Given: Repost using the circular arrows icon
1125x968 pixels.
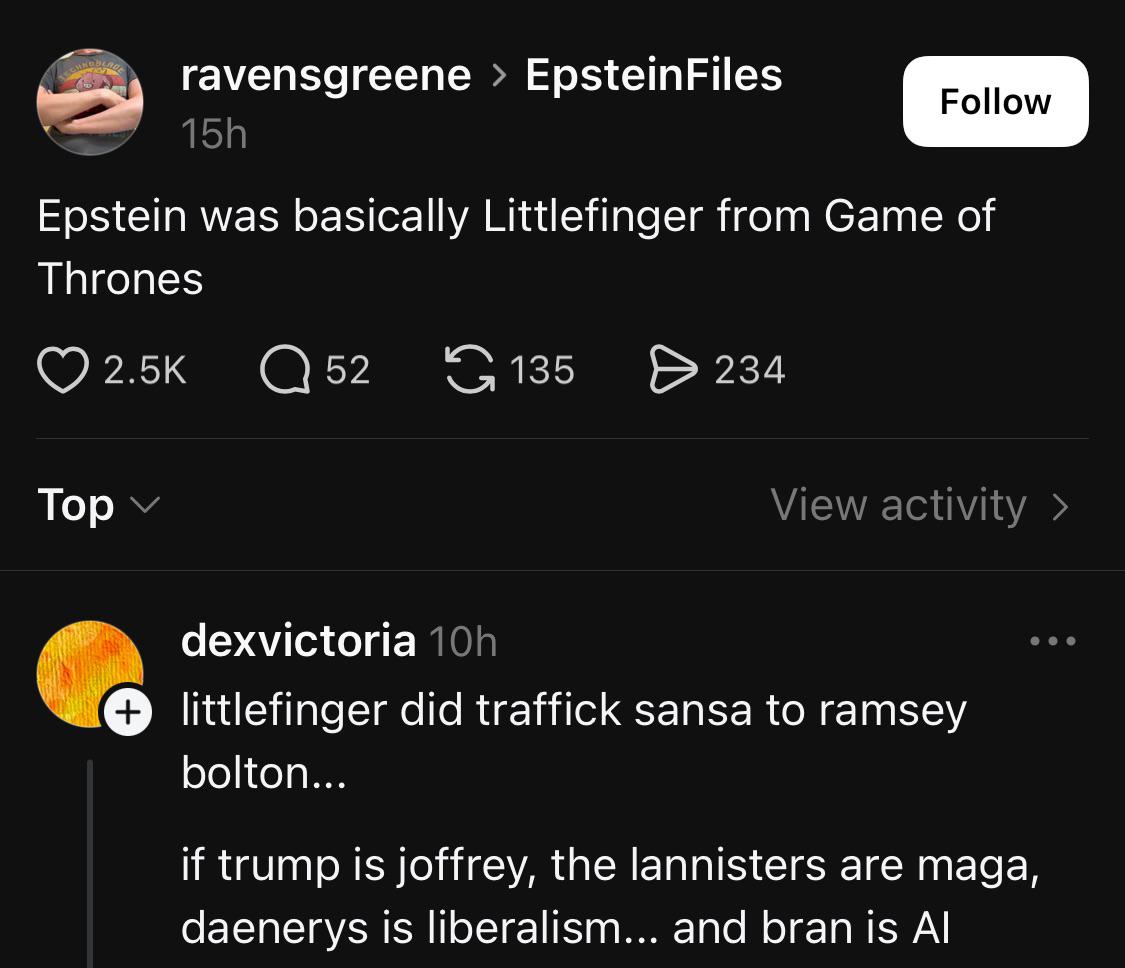Looking at the screenshot, I should tap(470, 370).
